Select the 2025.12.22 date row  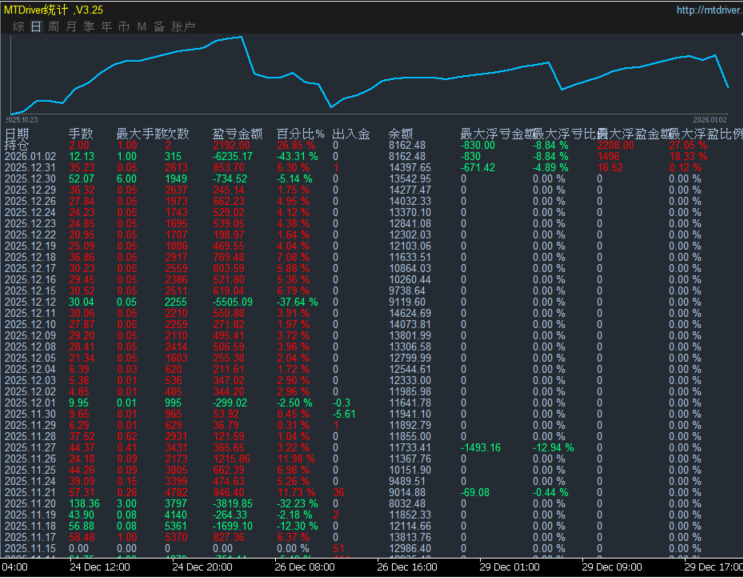[x=30, y=235]
